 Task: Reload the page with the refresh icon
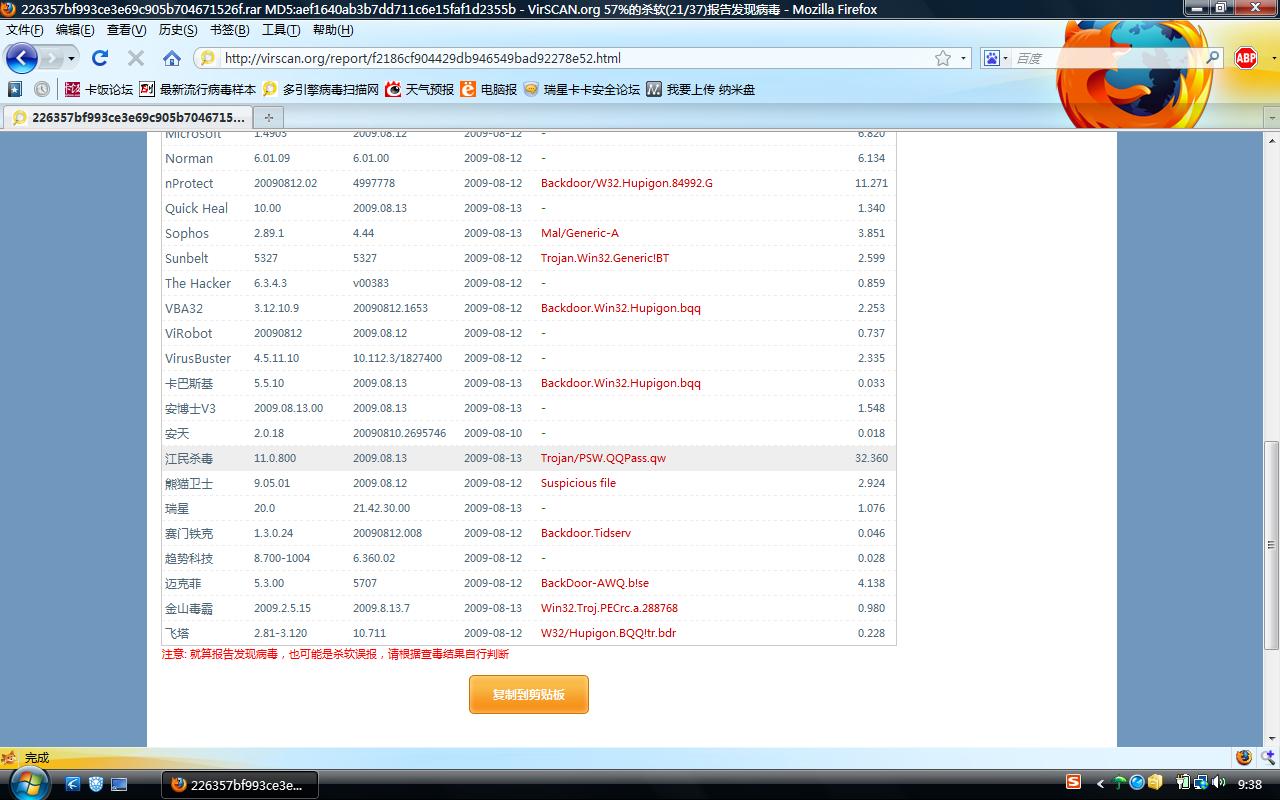pyautogui.click(x=100, y=58)
